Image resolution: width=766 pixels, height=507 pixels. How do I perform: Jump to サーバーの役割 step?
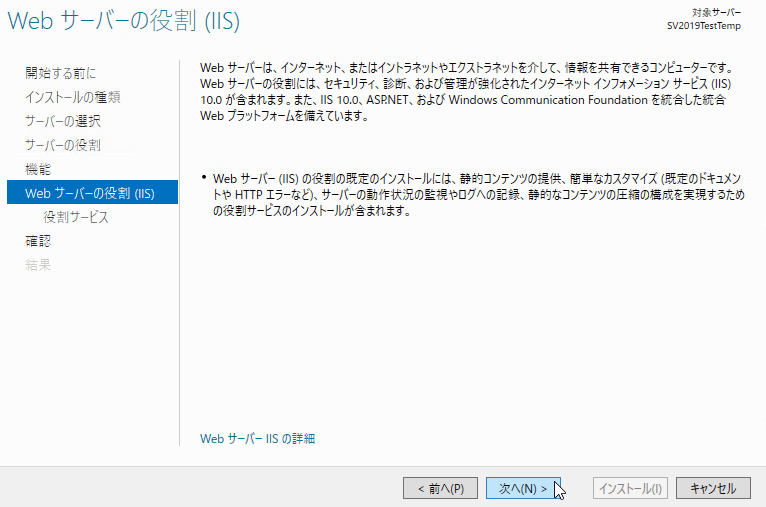click(x=63, y=145)
